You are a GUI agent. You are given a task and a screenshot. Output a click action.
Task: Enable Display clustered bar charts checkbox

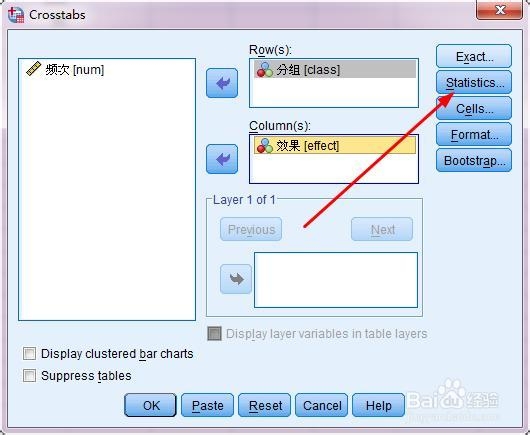coord(29,354)
